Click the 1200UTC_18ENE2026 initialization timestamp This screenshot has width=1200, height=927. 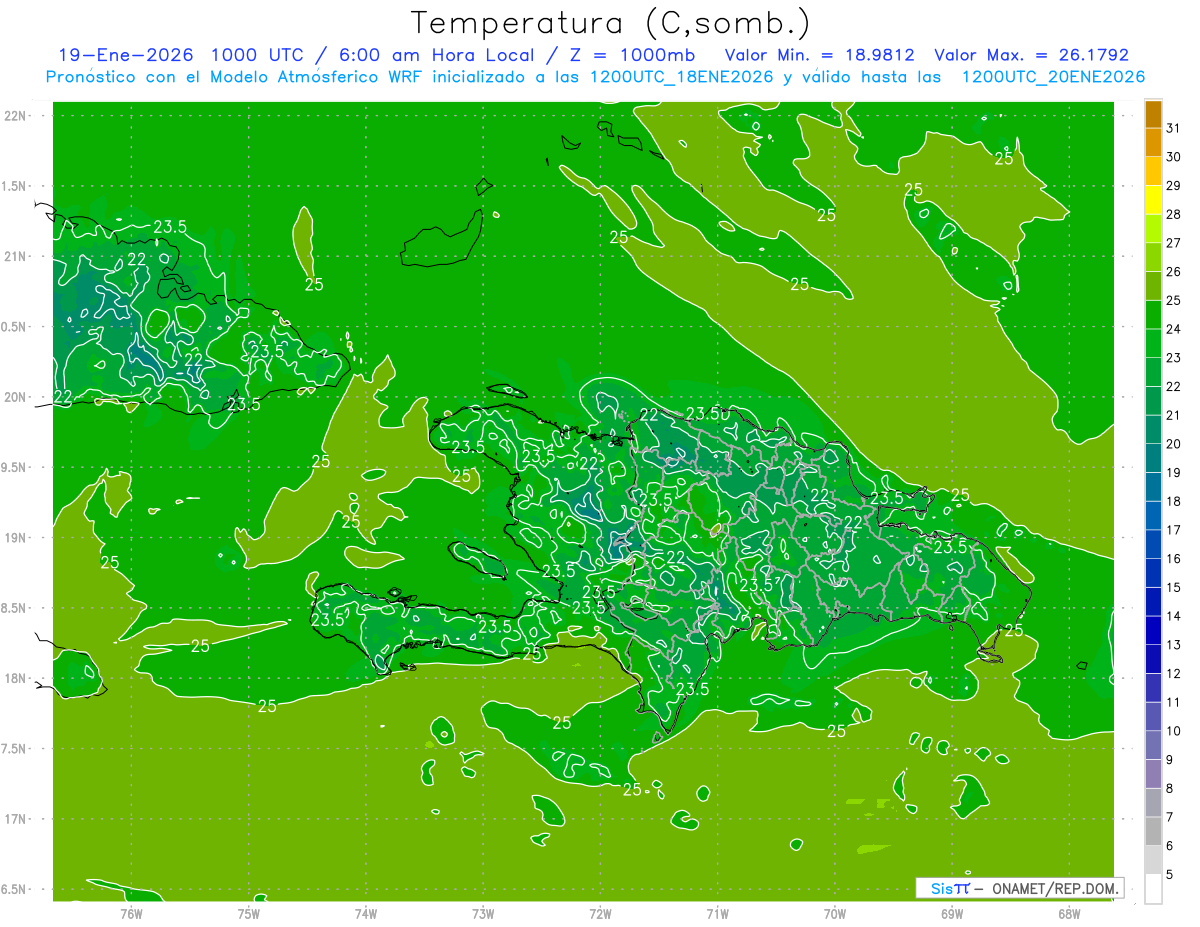pos(682,77)
